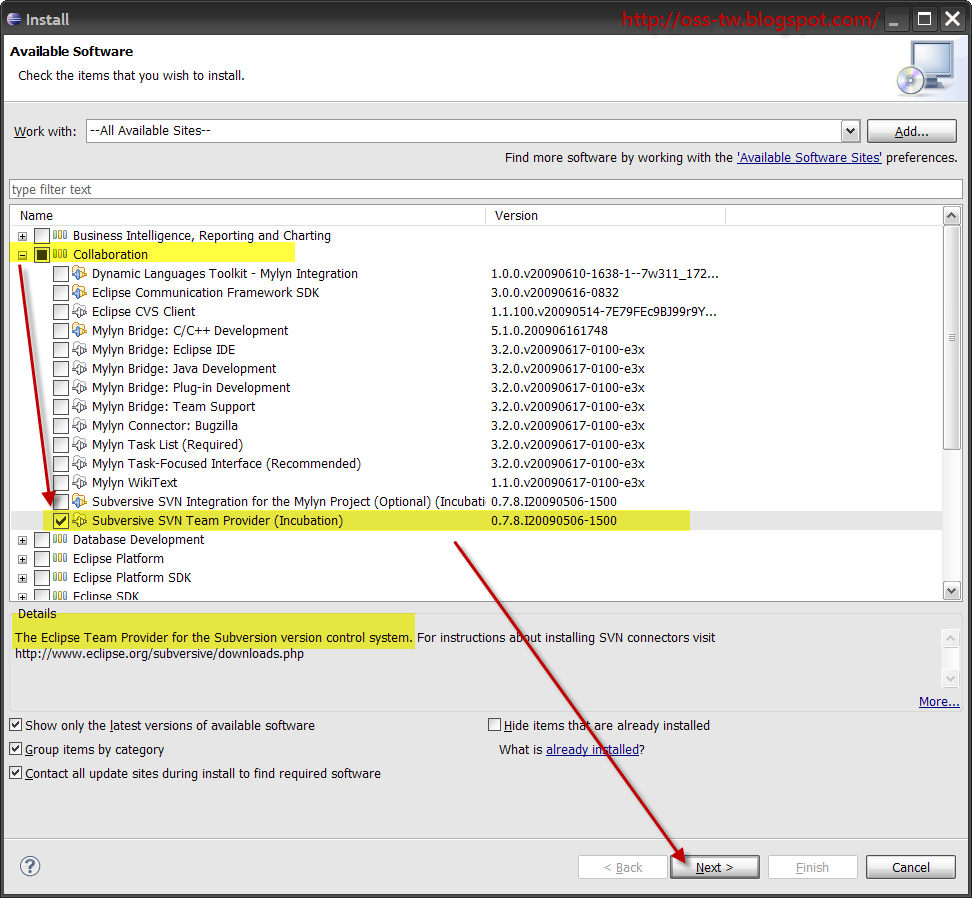Click Mylyn Bridge Team Support icon
972x898 pixels.
(79, 406)
